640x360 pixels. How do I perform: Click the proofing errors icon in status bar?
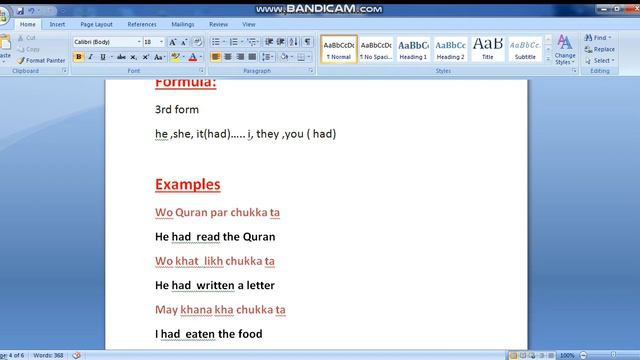(76, 356)
